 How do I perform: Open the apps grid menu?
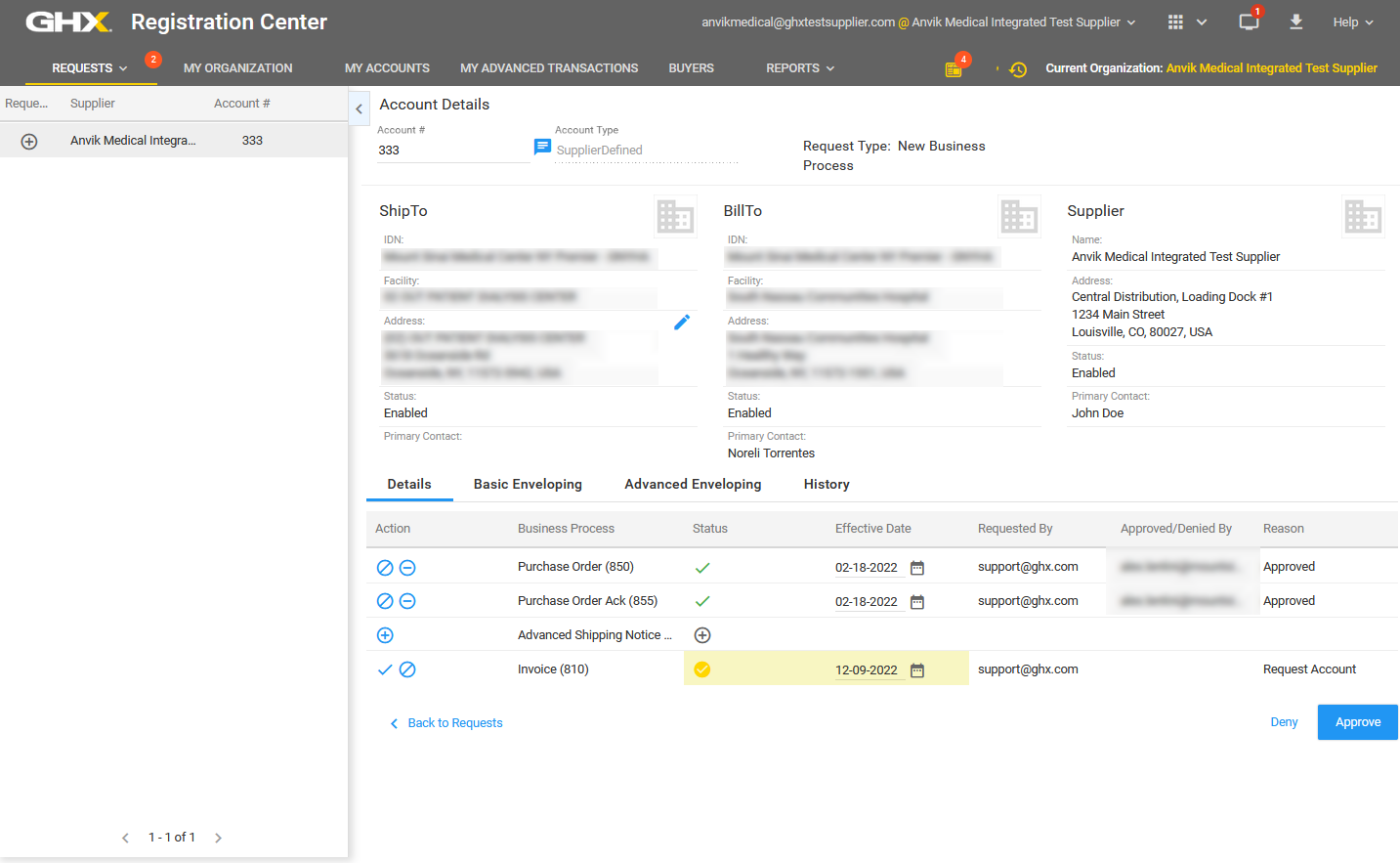pyautogui.click(x=1175, y=22)
